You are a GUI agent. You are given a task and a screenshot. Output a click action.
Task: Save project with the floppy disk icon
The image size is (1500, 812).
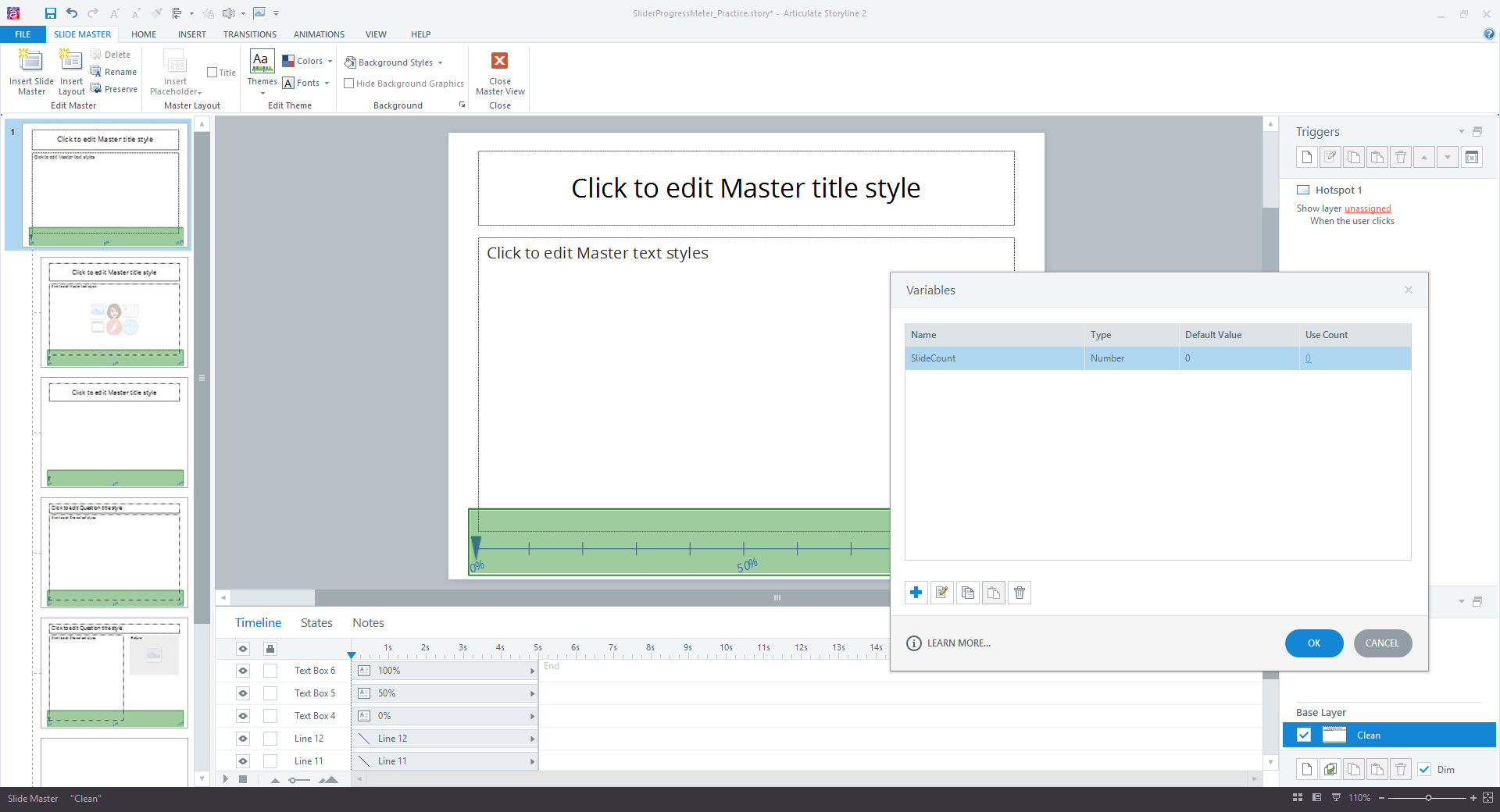[50, 13]
